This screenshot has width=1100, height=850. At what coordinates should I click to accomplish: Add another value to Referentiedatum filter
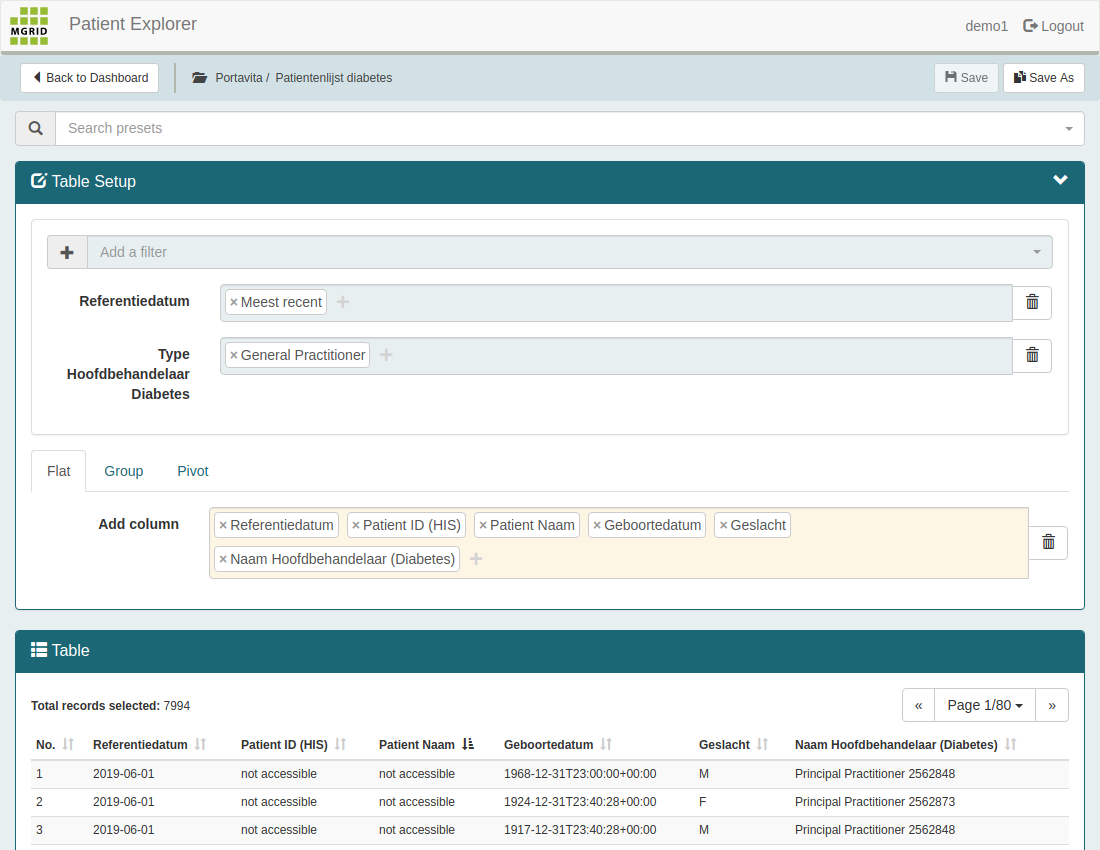point(342,302)
